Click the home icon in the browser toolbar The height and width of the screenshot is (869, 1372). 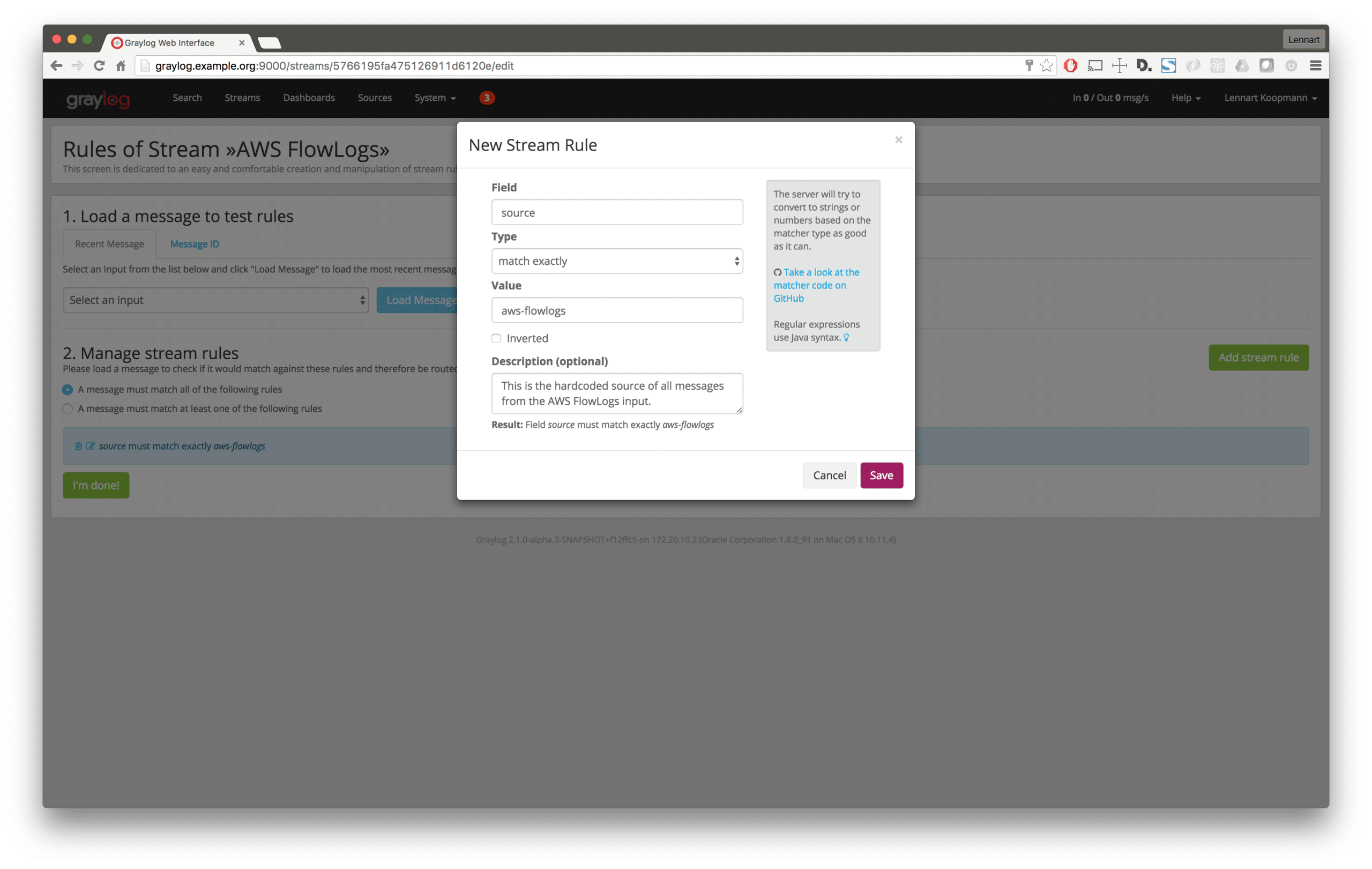pyautogui.click(x=121, y=65)
